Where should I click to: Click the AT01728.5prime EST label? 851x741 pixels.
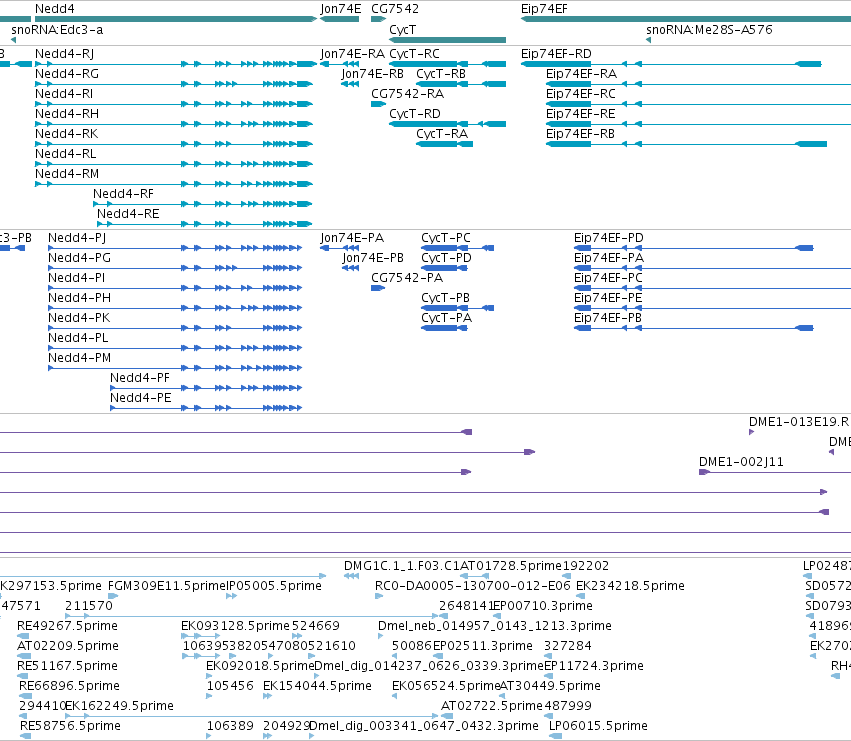coord(511,566)
